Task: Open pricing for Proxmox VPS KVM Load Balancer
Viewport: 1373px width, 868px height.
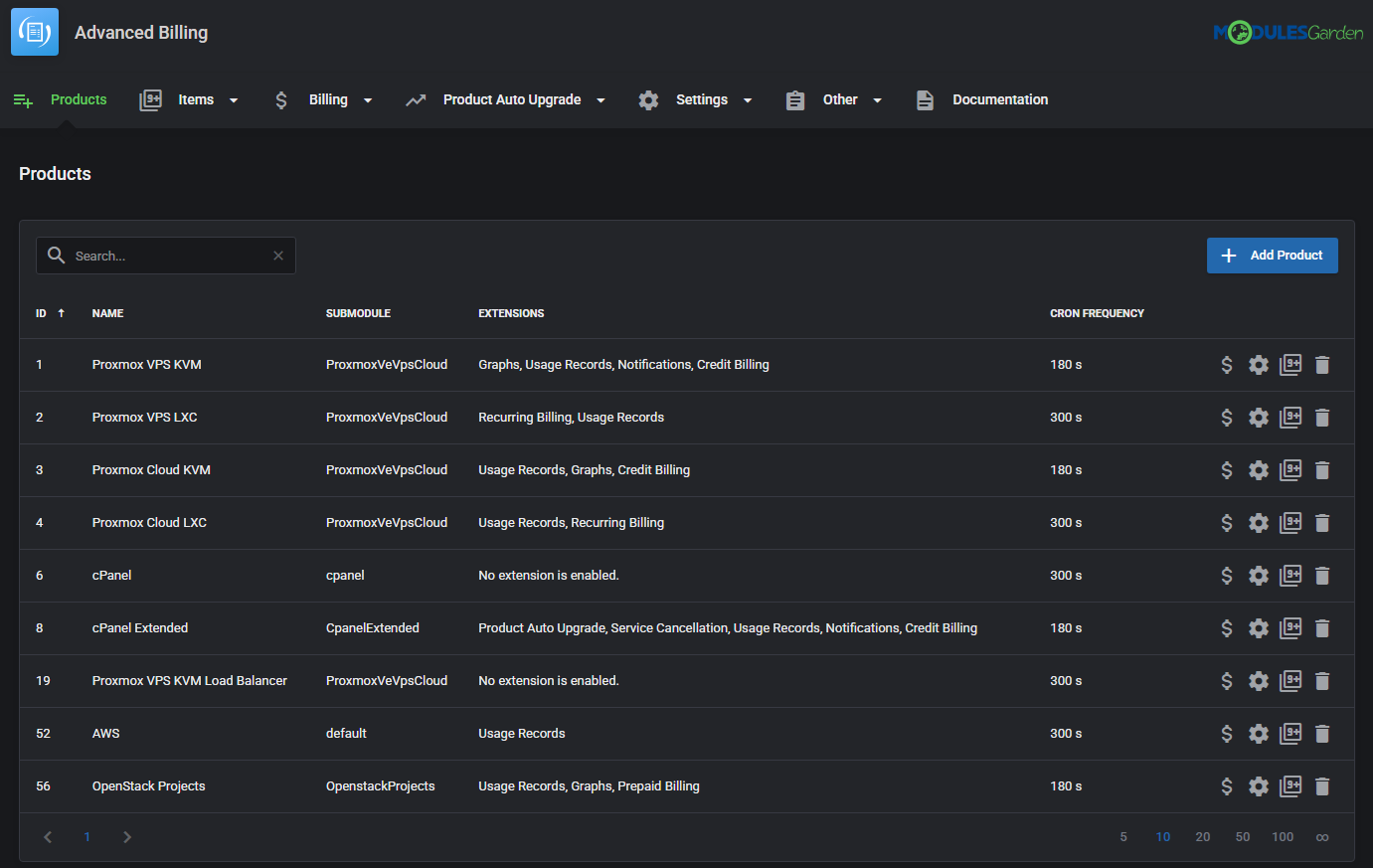Action: point(1227,681)
